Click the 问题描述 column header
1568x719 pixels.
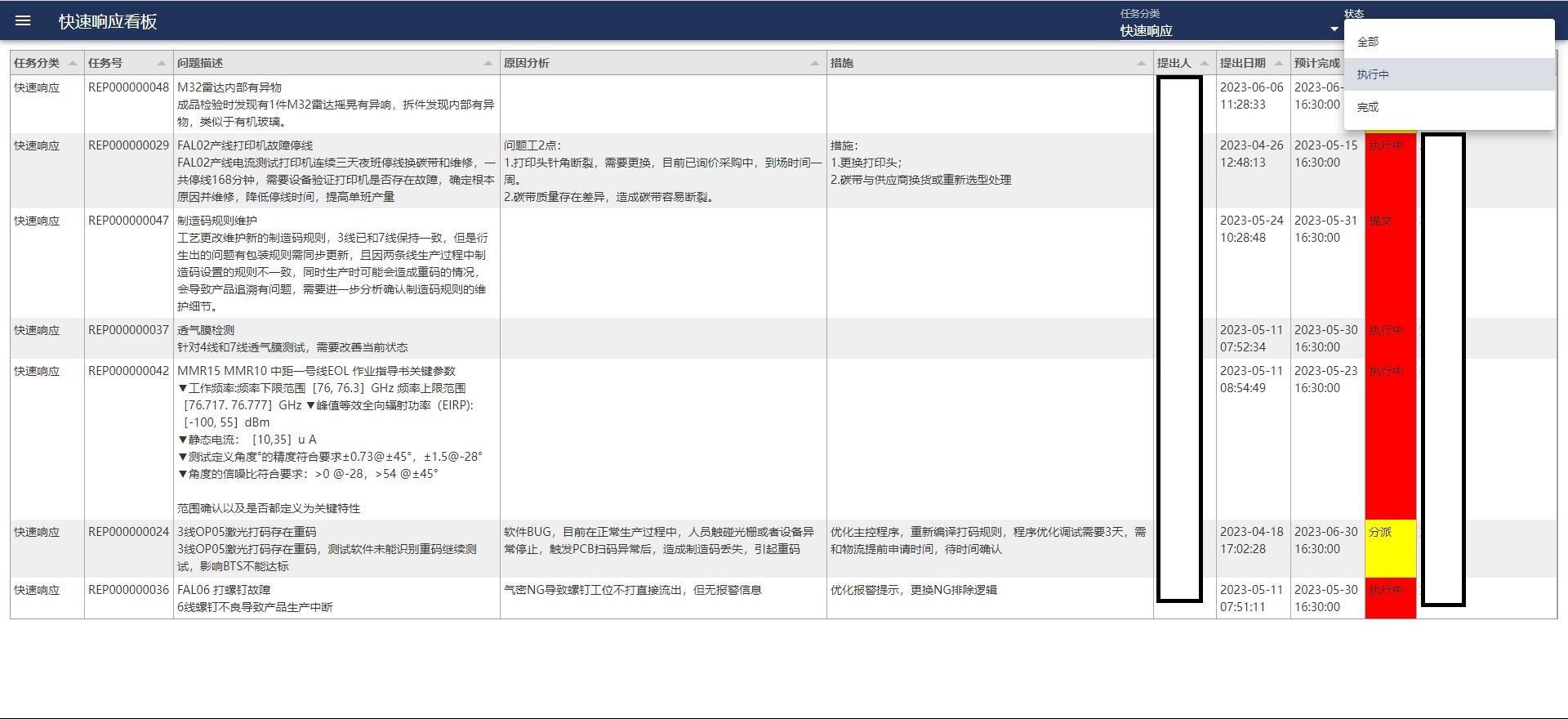336,63
